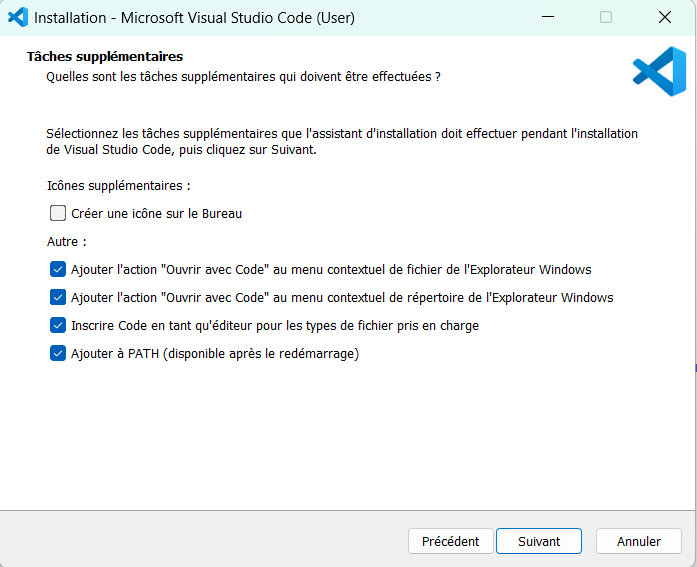The image size is (697, 567).
Task: Click the 'Quelles sont les tâches supplémentaires' subtitle
Action: [x=244, y=77]
